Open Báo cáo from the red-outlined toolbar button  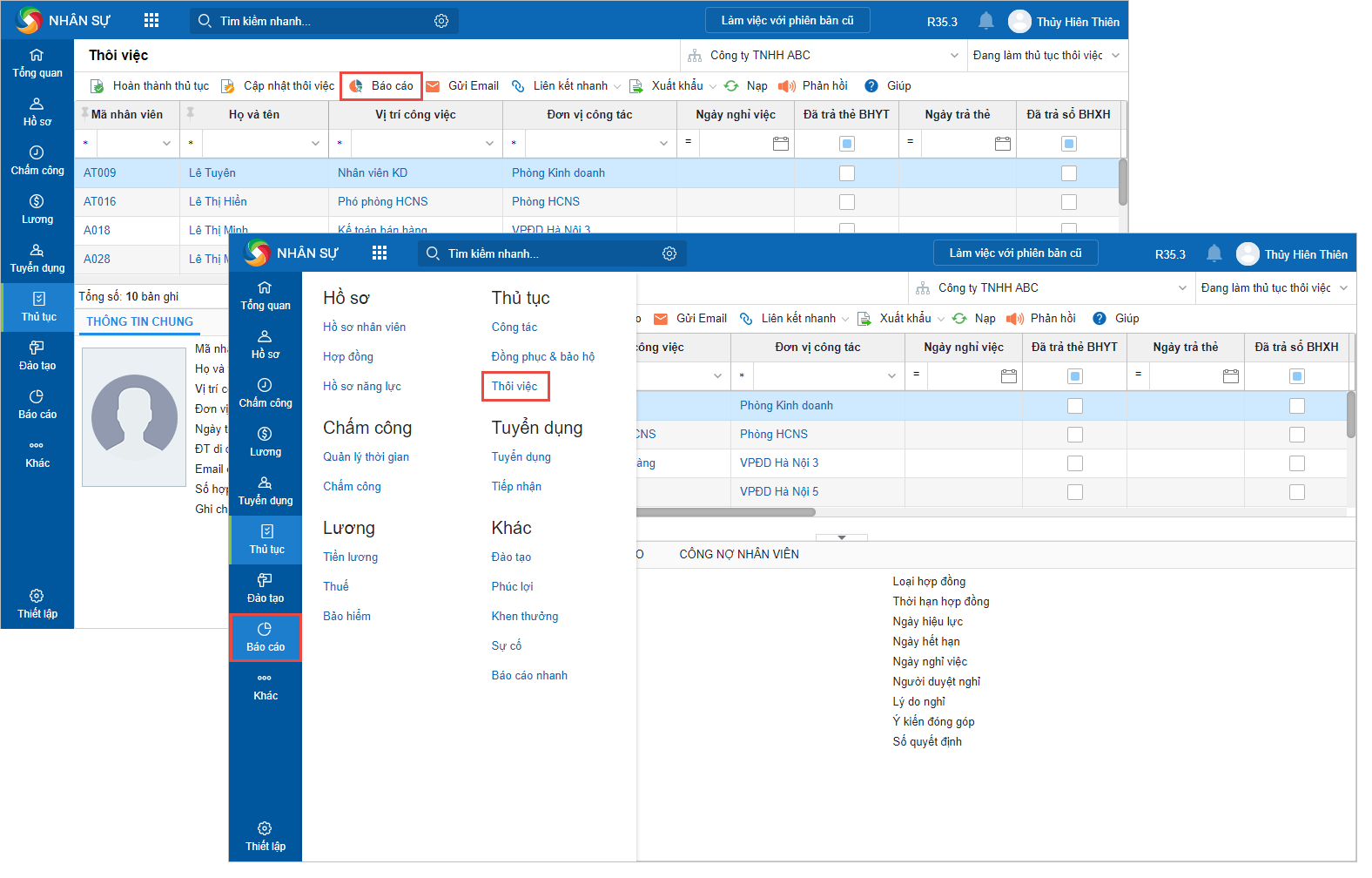point(381,86)
